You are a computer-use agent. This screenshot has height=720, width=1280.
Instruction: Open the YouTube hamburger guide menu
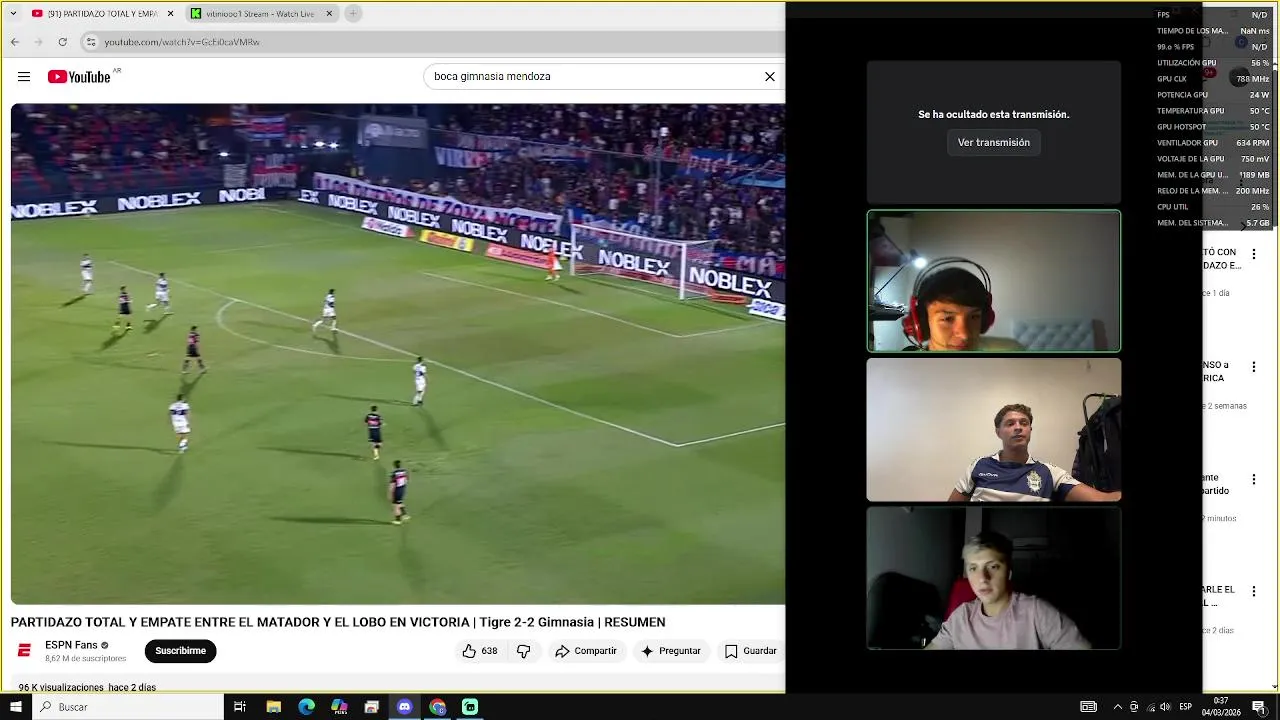coord(24,76)
